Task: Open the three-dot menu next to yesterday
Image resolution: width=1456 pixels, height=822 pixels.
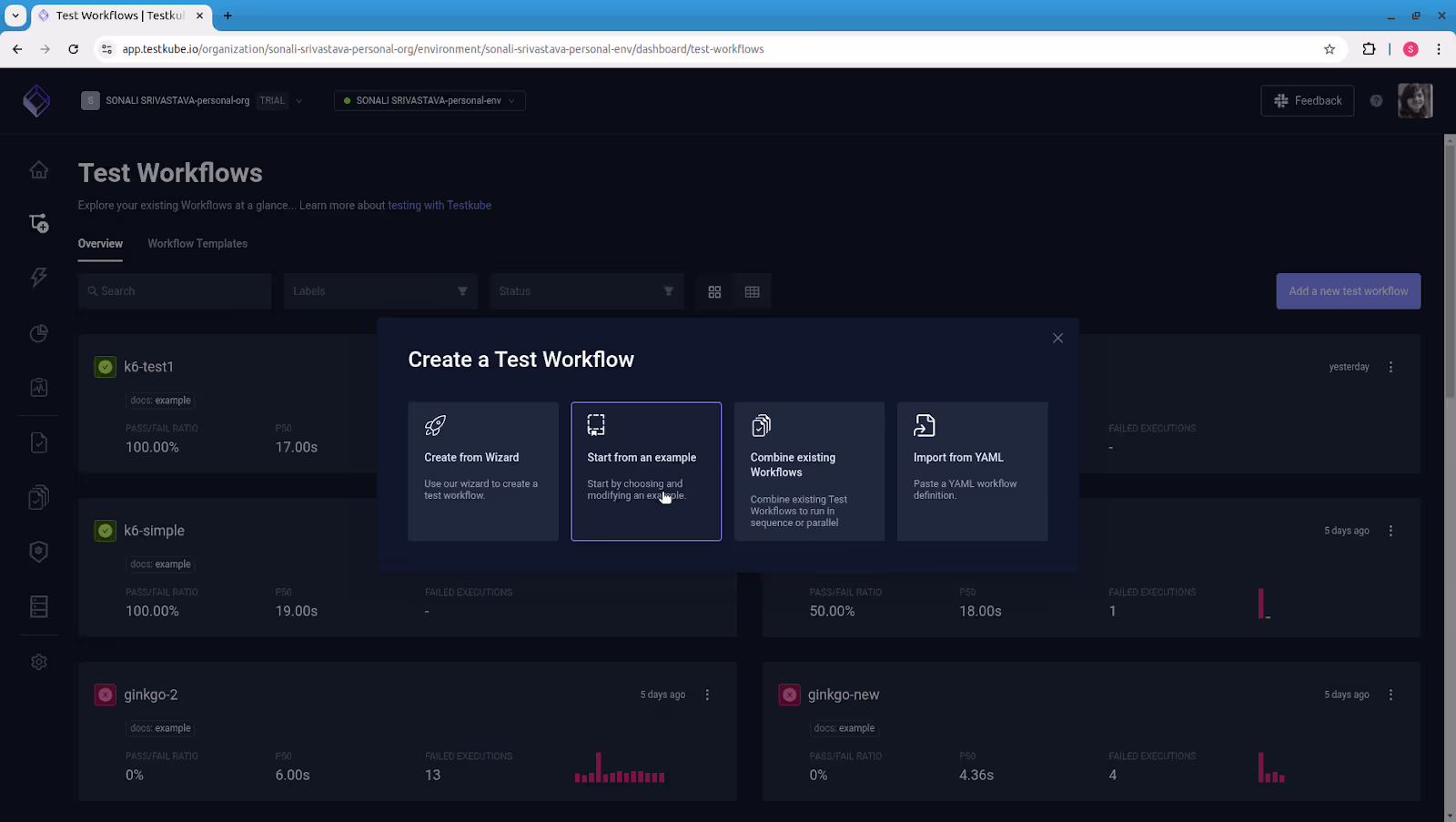Action: click(1390, 367)
